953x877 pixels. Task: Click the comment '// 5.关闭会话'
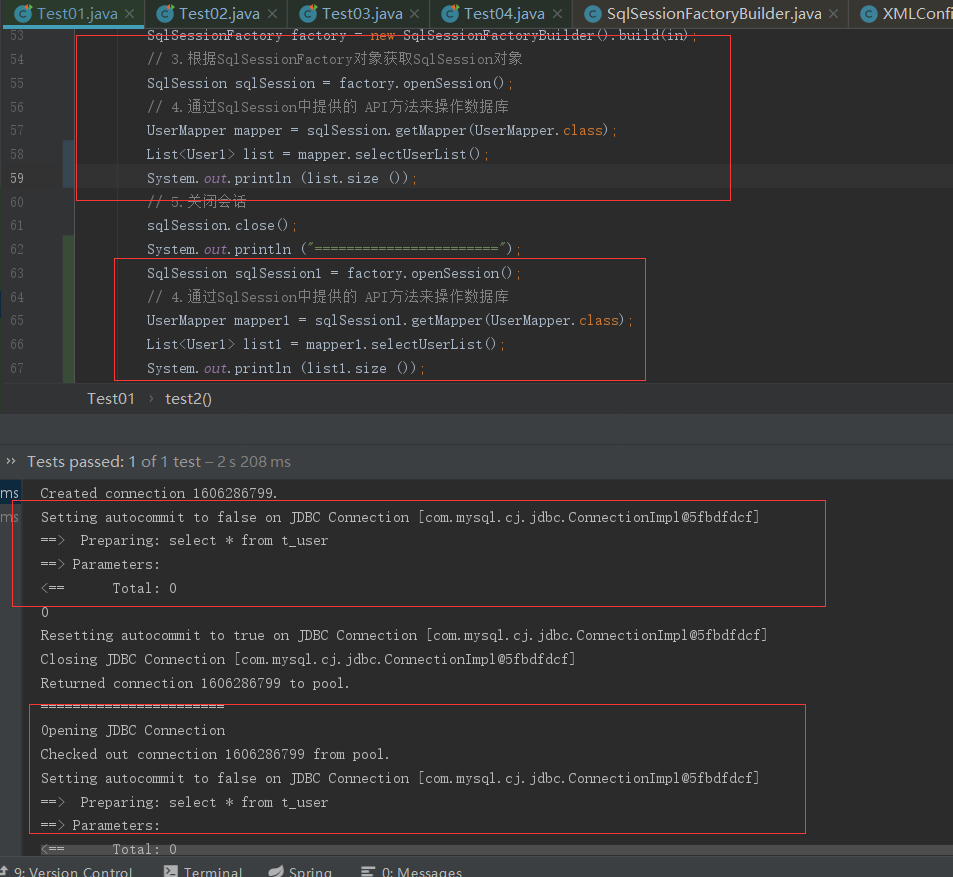[x=196, y=202]
